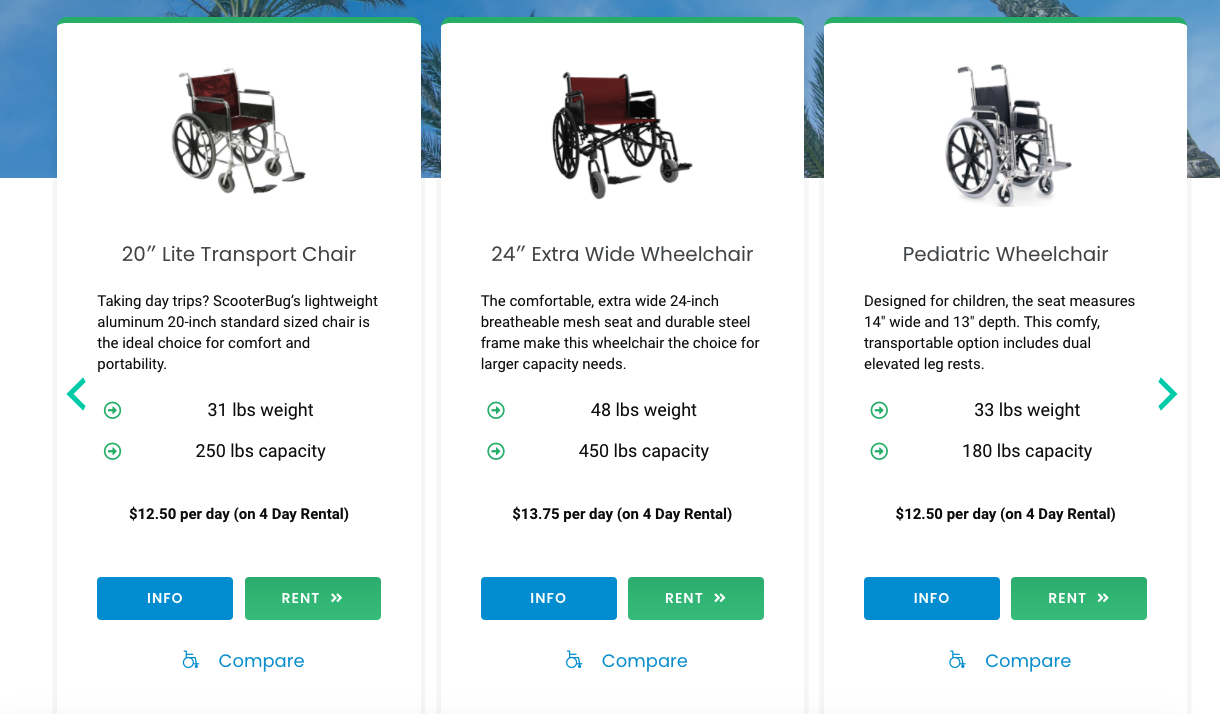Click arrow bullet beside 450 lbs capacity
Viewport: 1220px width, 714px height.
coord(496,451)
